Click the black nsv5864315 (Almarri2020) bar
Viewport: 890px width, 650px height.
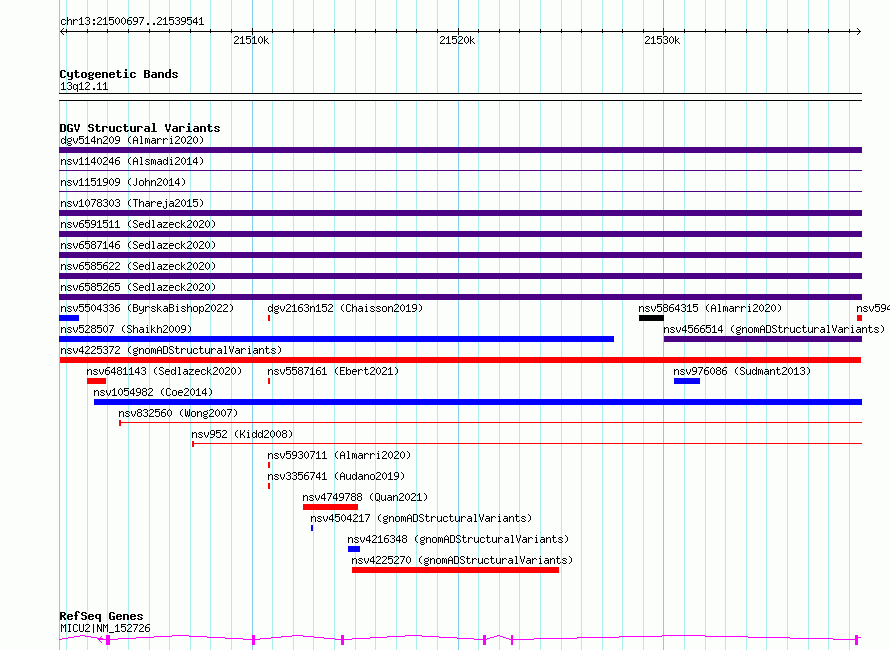[651, 318]
